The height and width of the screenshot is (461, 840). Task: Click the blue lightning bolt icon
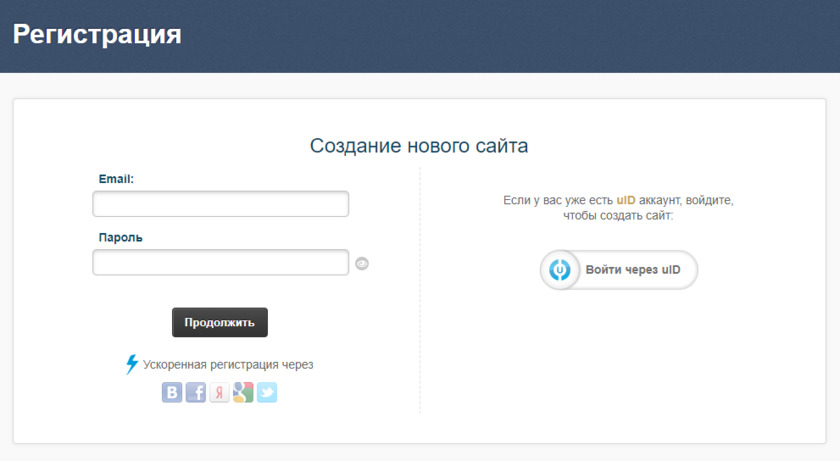pos(131,364)
